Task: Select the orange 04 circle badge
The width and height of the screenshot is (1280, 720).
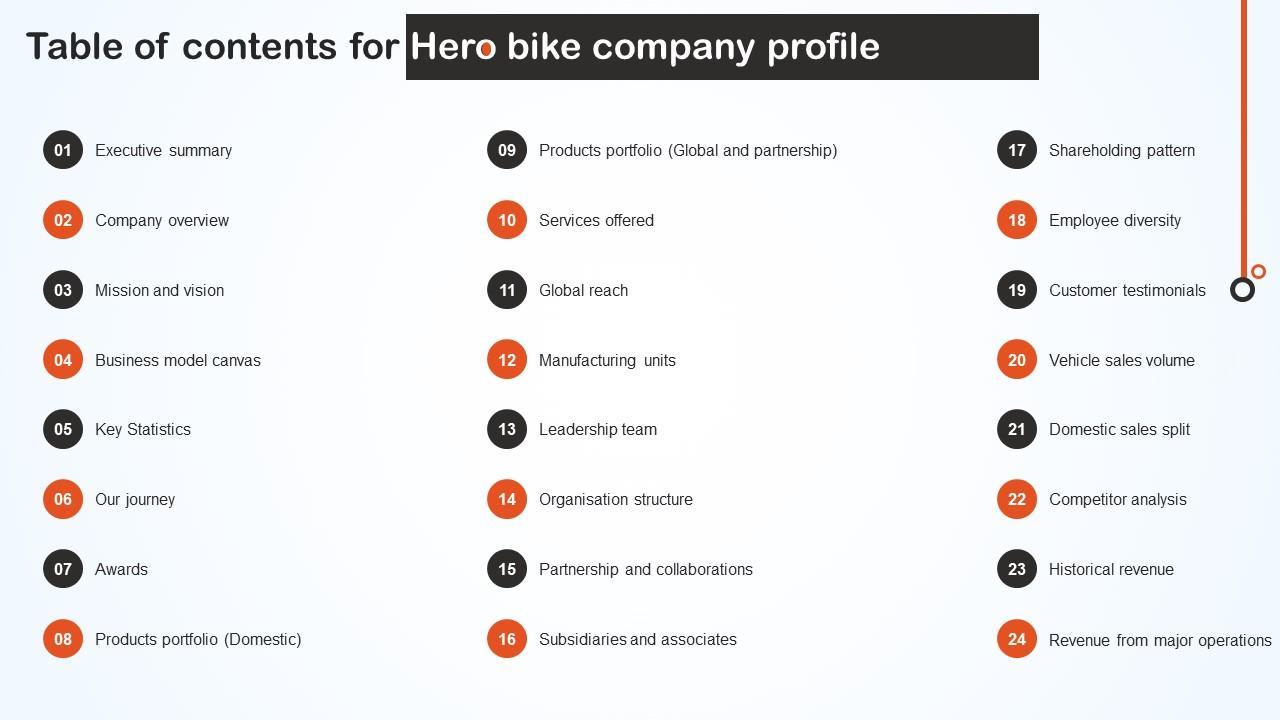Action: (63, 360)
